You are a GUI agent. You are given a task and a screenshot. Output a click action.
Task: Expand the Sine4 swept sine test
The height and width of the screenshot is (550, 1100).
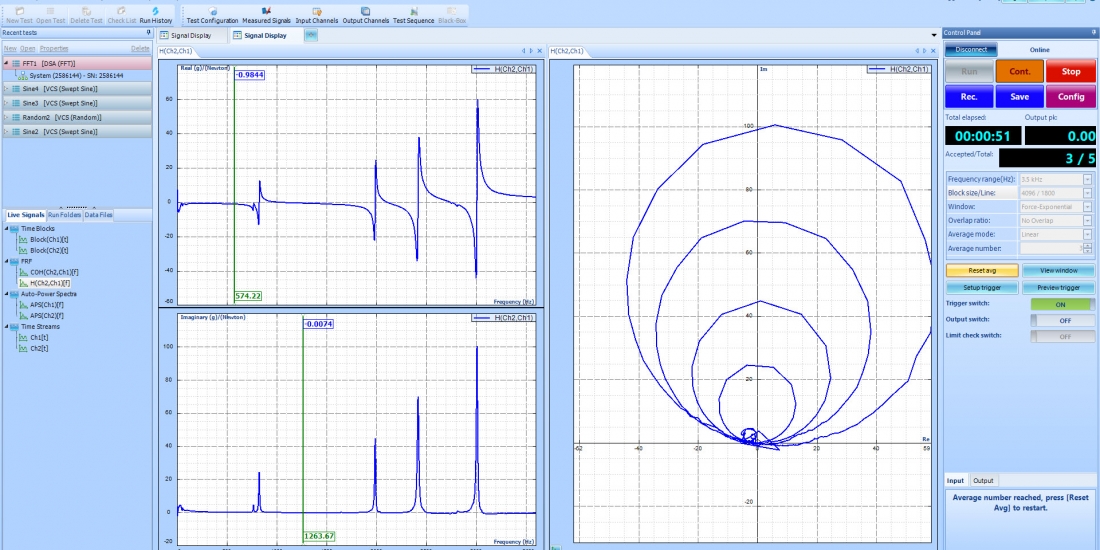6,88
